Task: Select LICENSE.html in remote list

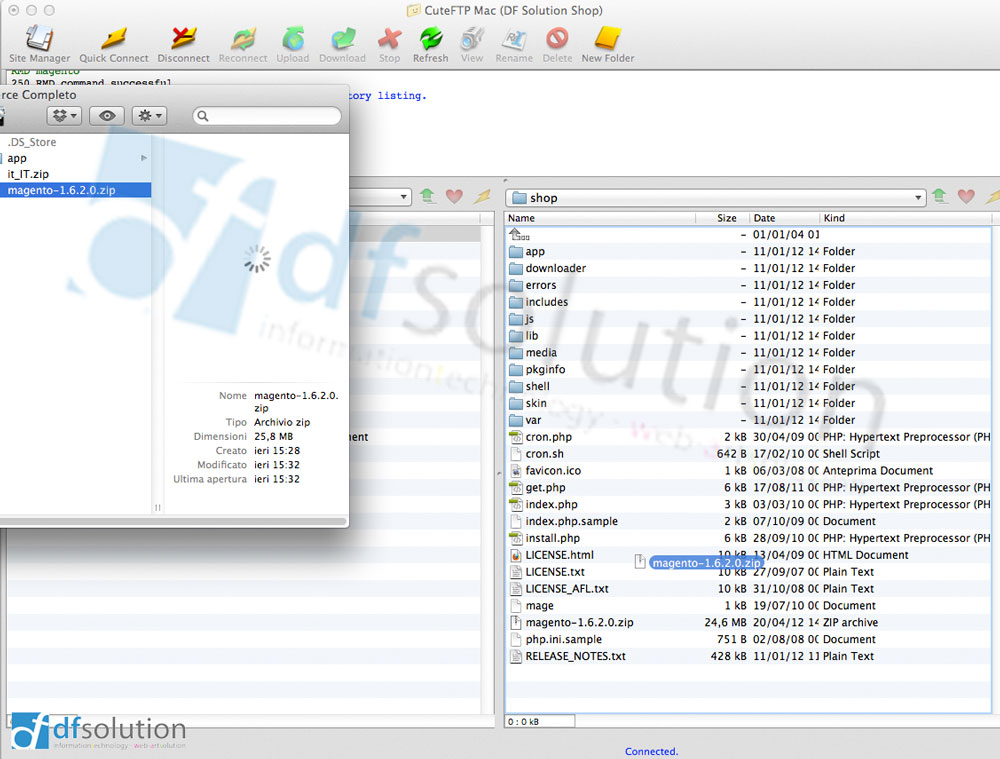Action: point(749,555)
